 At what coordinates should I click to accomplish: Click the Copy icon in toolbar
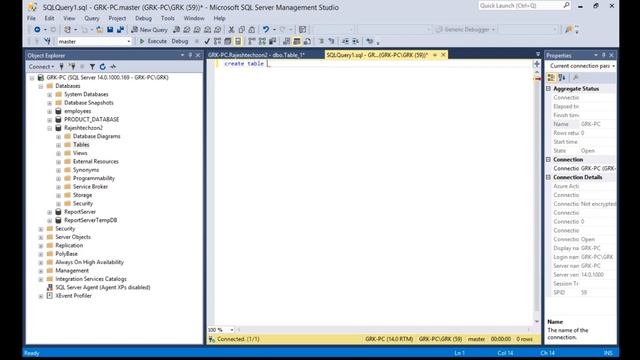point(242,29)
